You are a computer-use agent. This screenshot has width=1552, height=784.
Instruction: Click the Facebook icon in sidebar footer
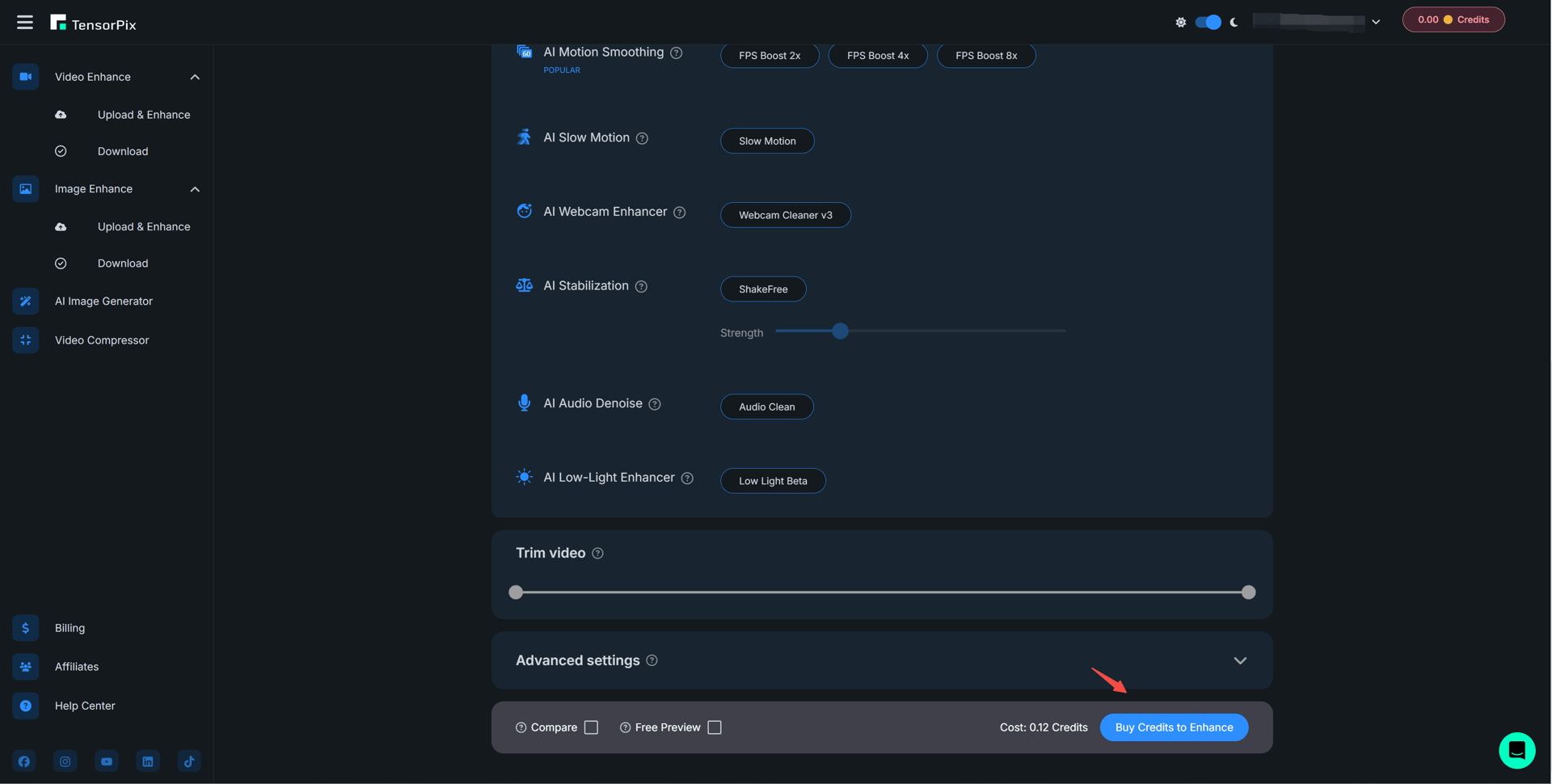point(24,761)
